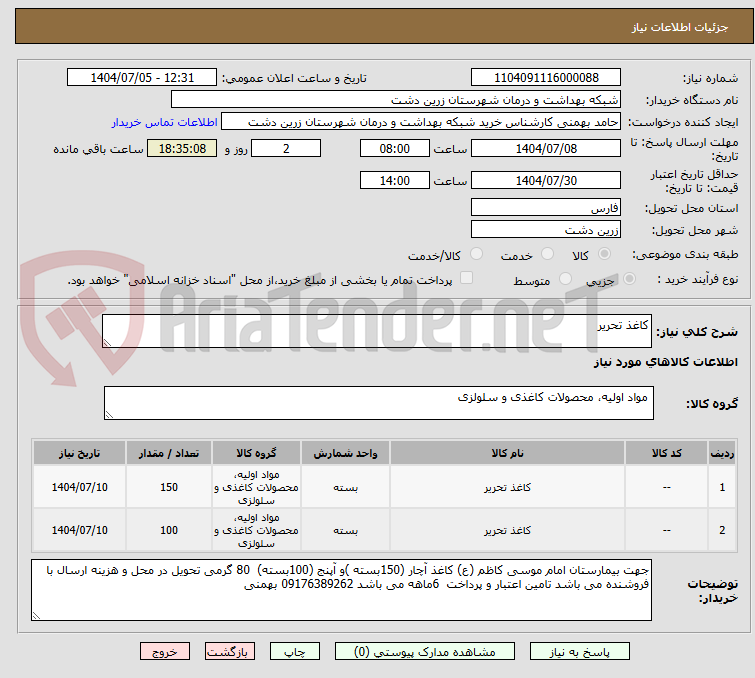Select the کالا radio button
Image resolution: width=755 pixels, height=678 pixels.
pos(604,254)
